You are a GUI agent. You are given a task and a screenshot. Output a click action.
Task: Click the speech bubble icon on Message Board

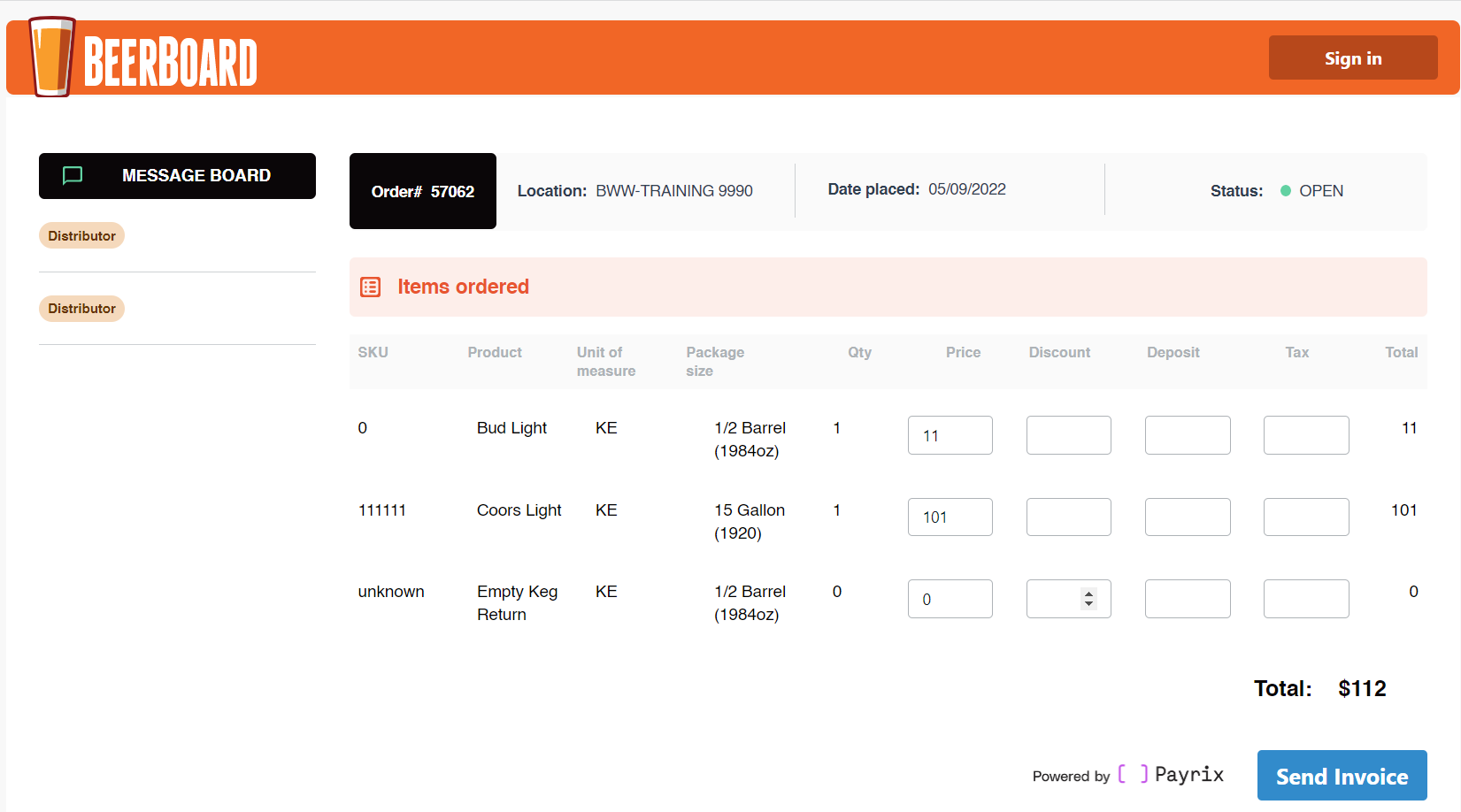[71, 175]
